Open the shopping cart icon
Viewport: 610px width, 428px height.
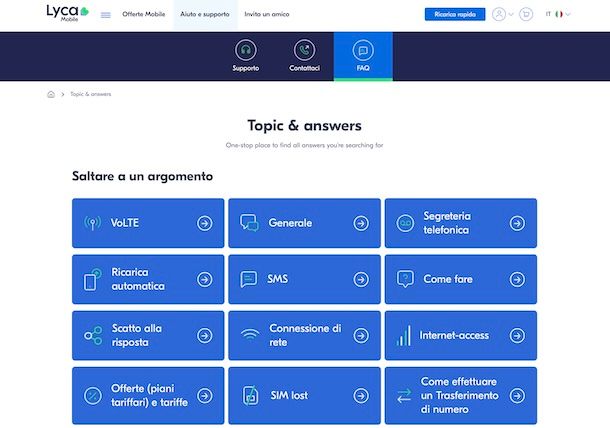tap(526, 14)
